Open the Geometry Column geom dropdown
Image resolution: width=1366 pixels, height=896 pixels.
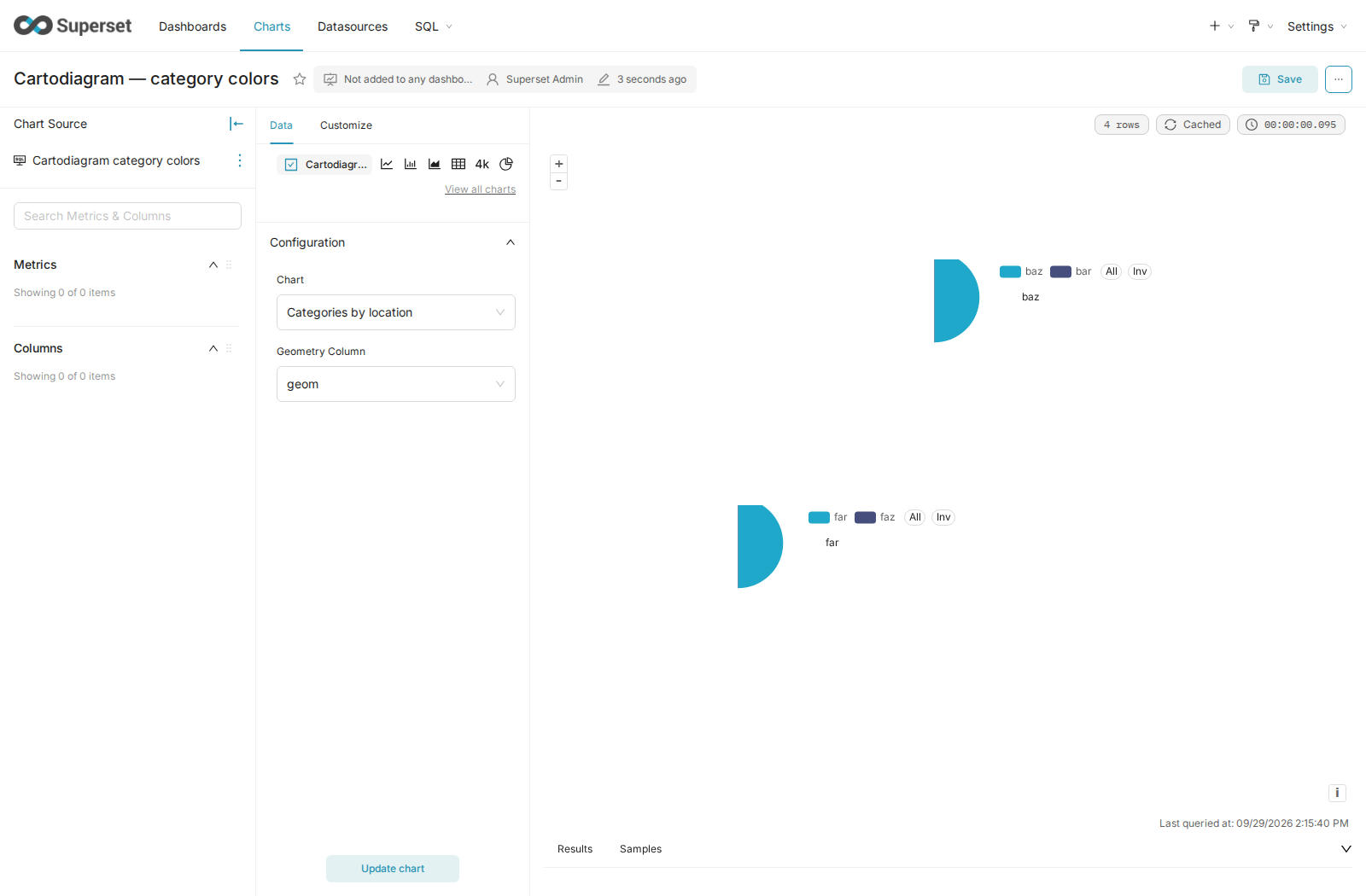pos(396,384)
